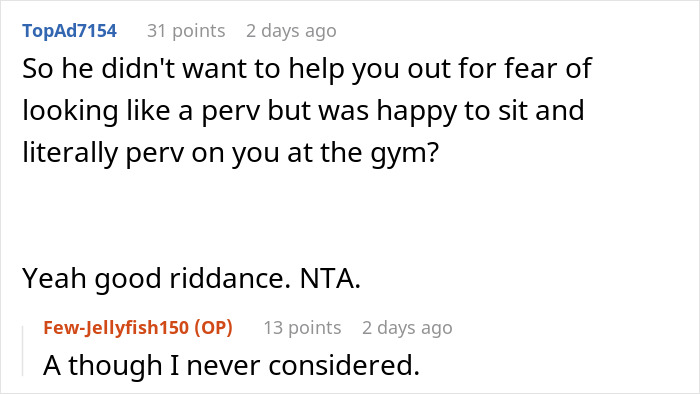Click the word "considered." in the reply
Image resolution: width=700 pixels, height=394 pixels.
pos(344,365)
